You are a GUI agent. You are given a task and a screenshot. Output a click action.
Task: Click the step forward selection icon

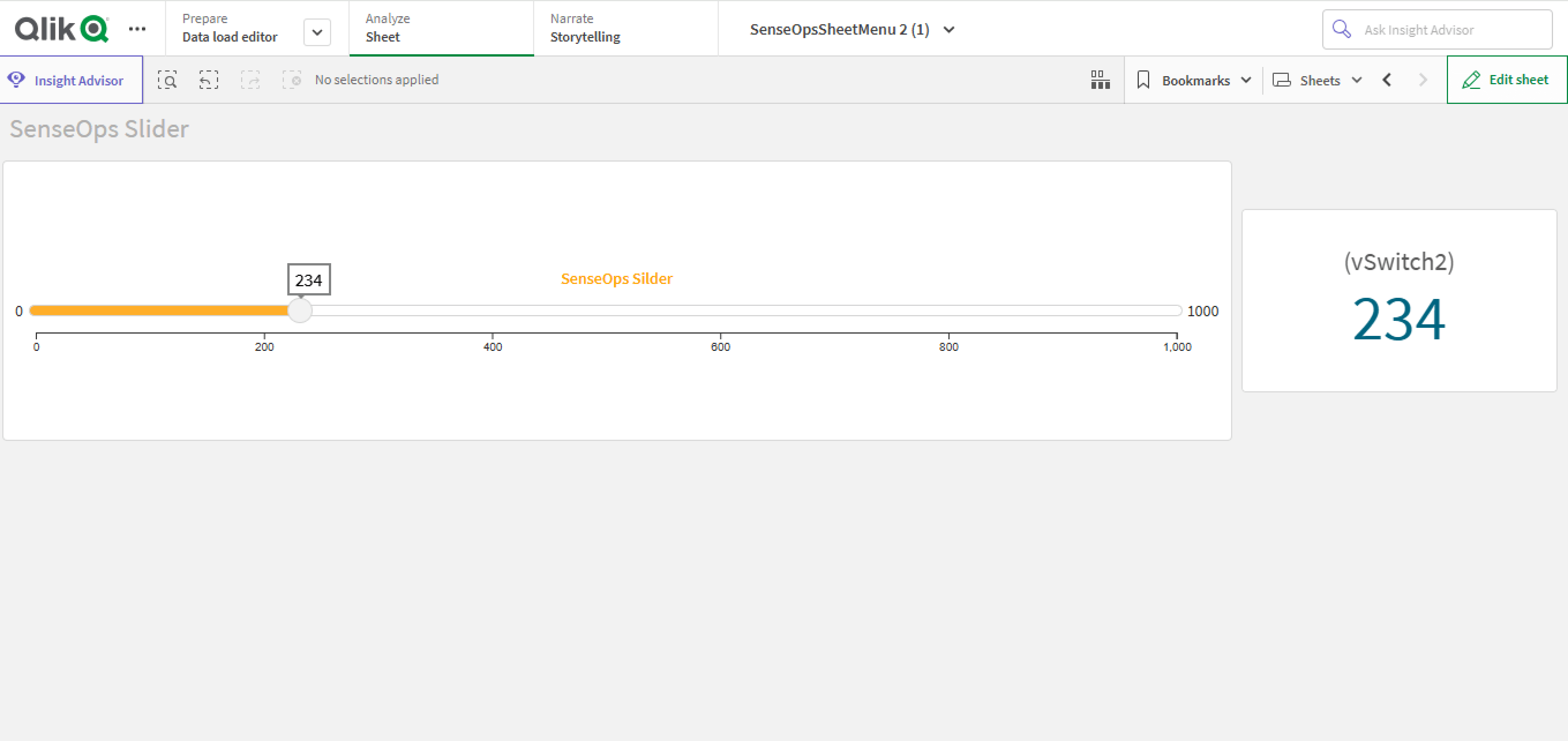click(x=250, y=80)
